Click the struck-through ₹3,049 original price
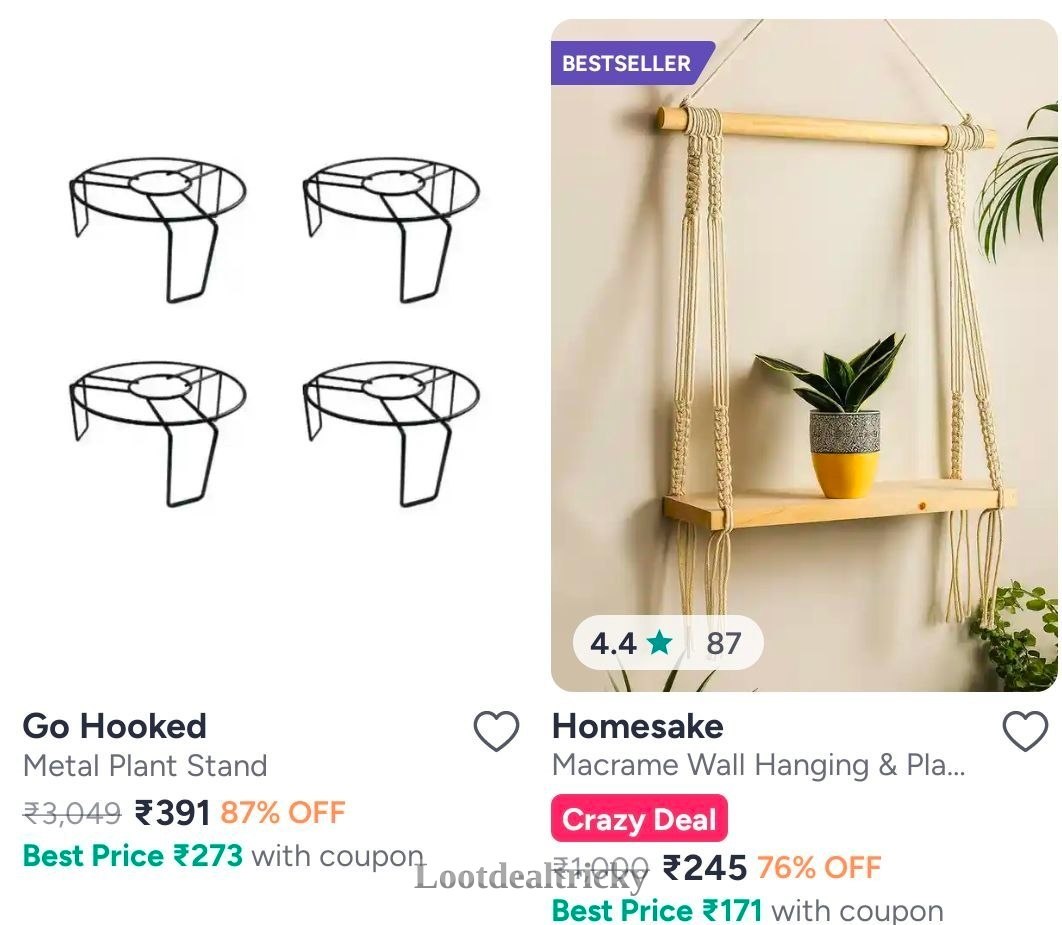Image resolution: width=1062 pixels, height=925 pixels. click(x=72, y=813)
